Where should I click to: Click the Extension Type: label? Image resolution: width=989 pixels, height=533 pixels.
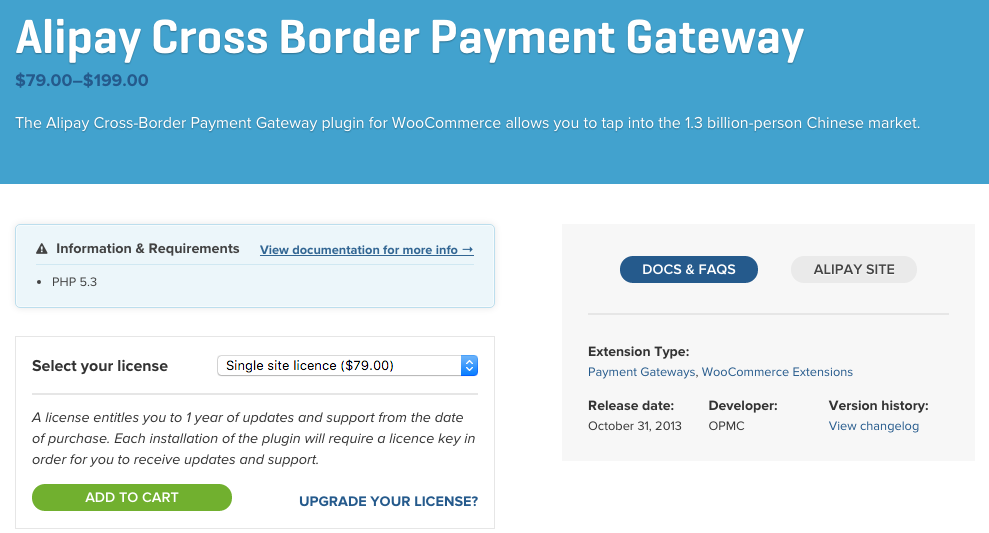[638, 351]
